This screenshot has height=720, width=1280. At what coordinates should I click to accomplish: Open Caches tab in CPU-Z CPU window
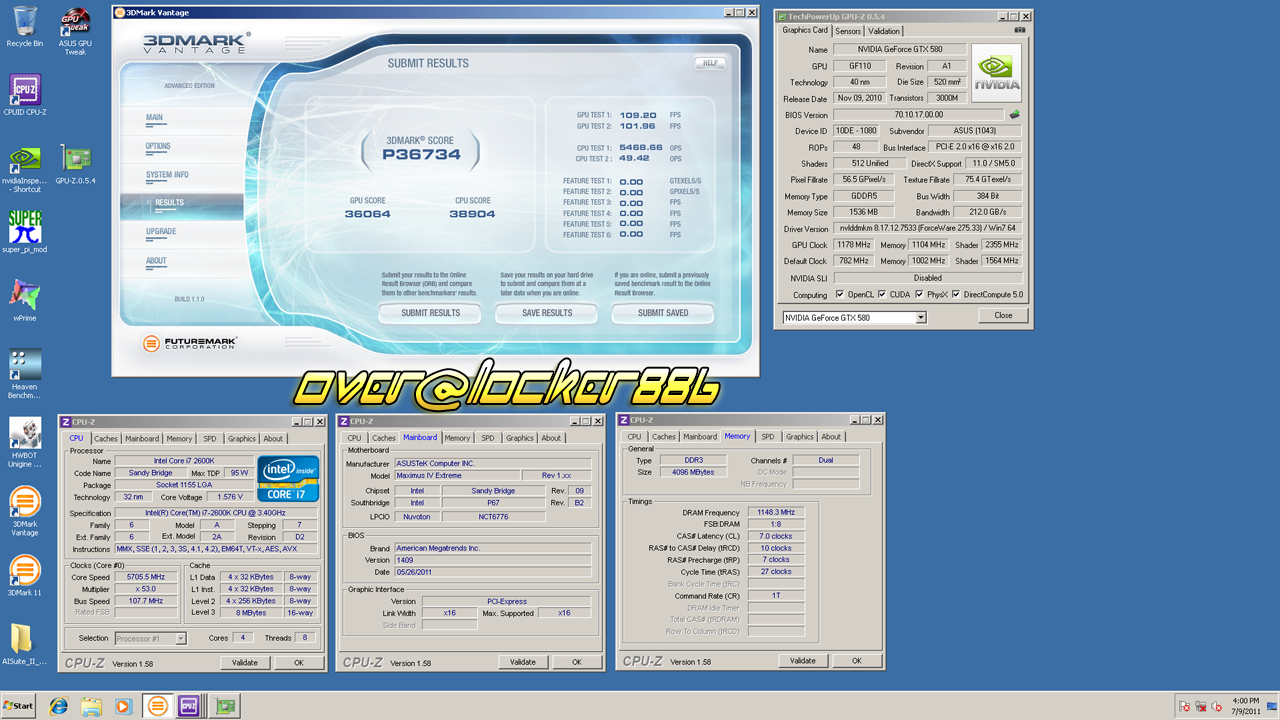point(106,438)
